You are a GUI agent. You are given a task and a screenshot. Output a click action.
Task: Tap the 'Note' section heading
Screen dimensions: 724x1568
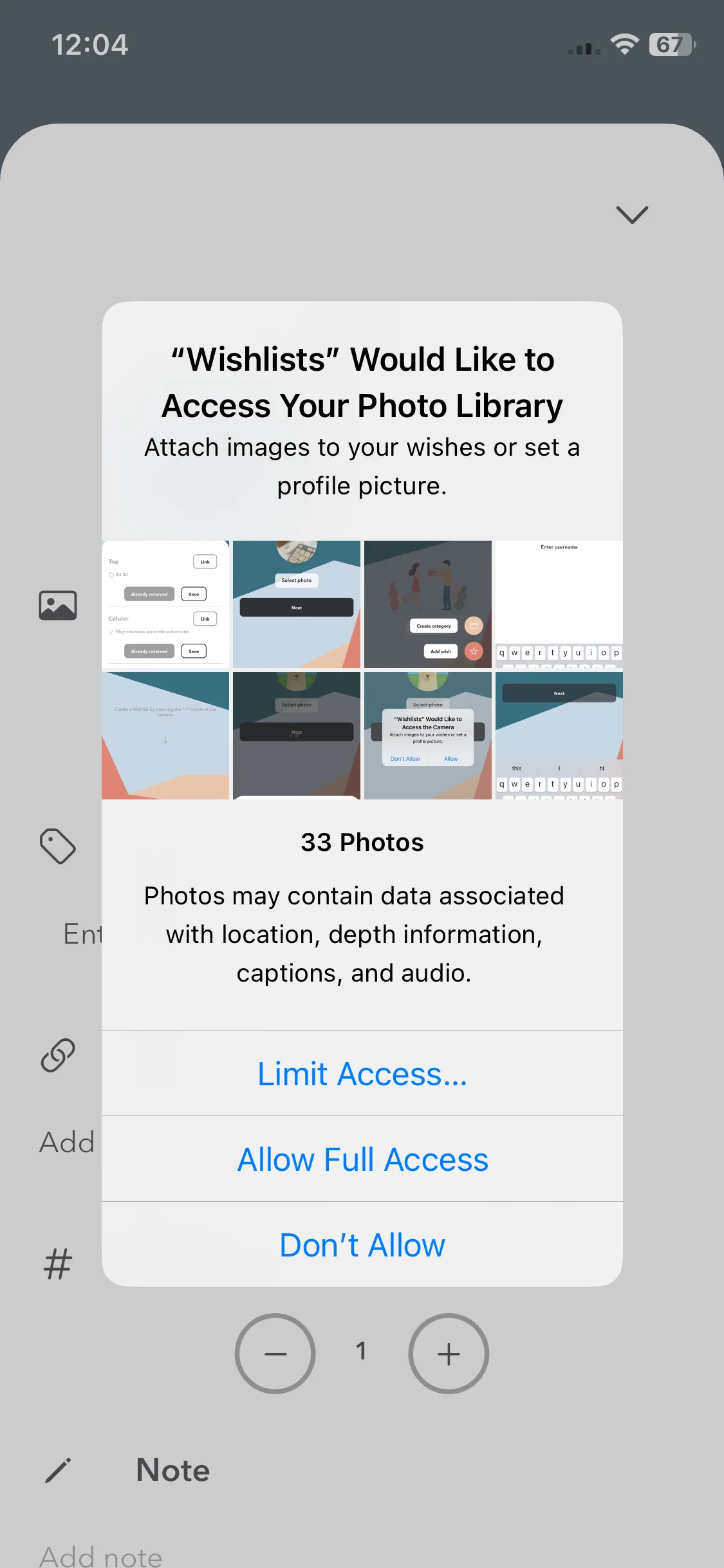[x=173, y=1470]
